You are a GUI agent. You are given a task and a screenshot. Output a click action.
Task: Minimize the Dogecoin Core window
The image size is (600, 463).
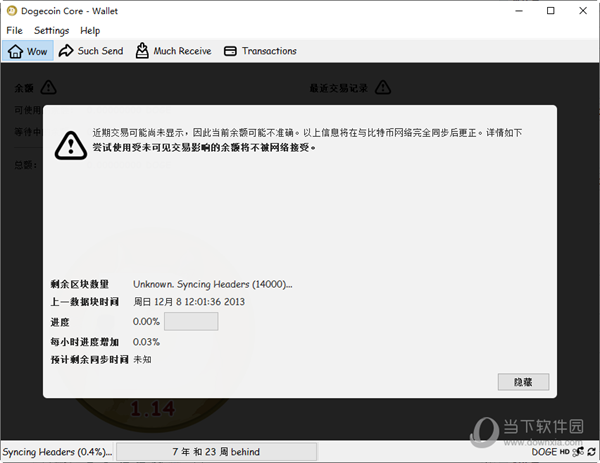tap(519, 11)
